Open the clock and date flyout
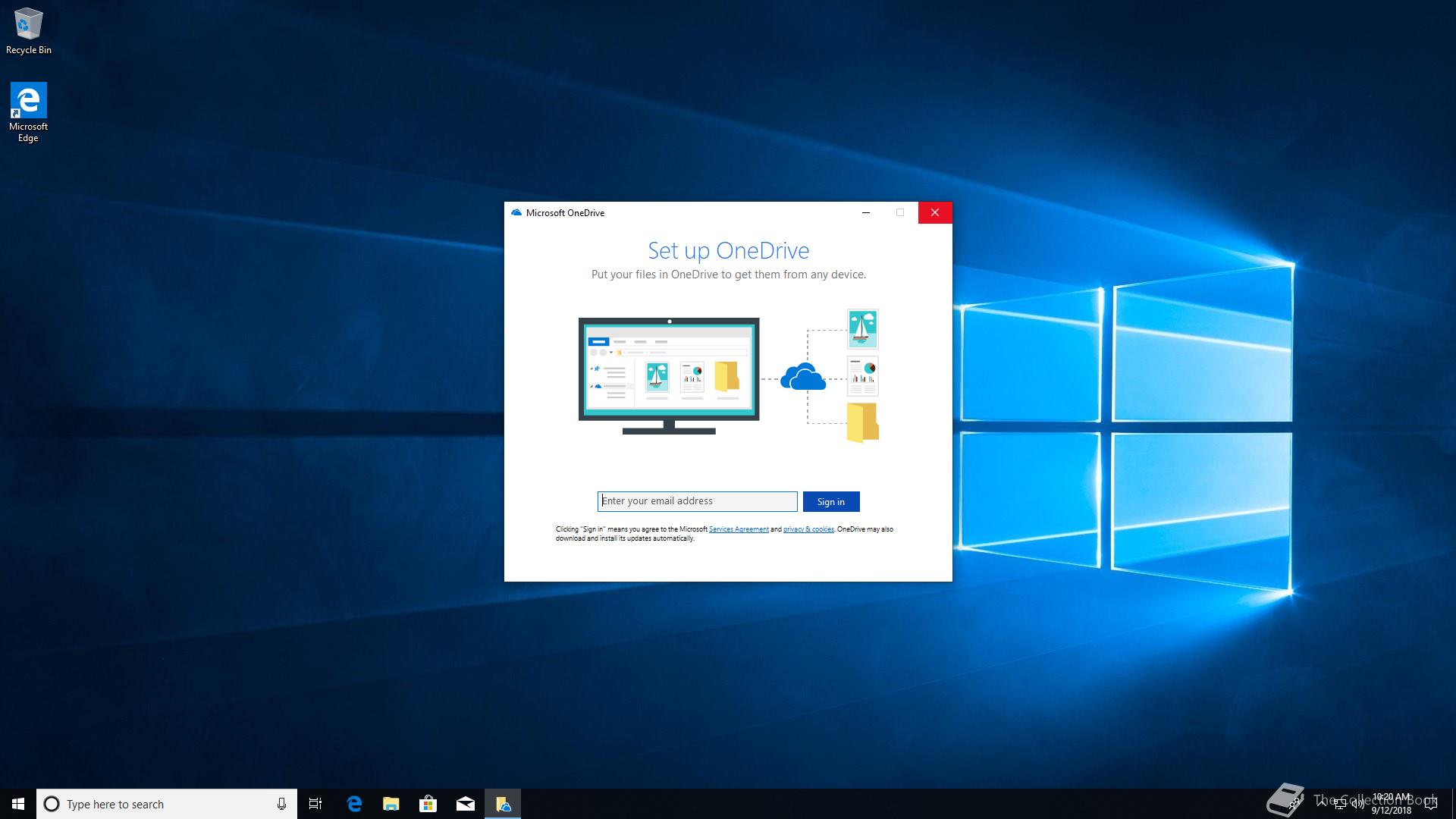This screenshot has width=1456, height=819. (x=1392, y=804)
